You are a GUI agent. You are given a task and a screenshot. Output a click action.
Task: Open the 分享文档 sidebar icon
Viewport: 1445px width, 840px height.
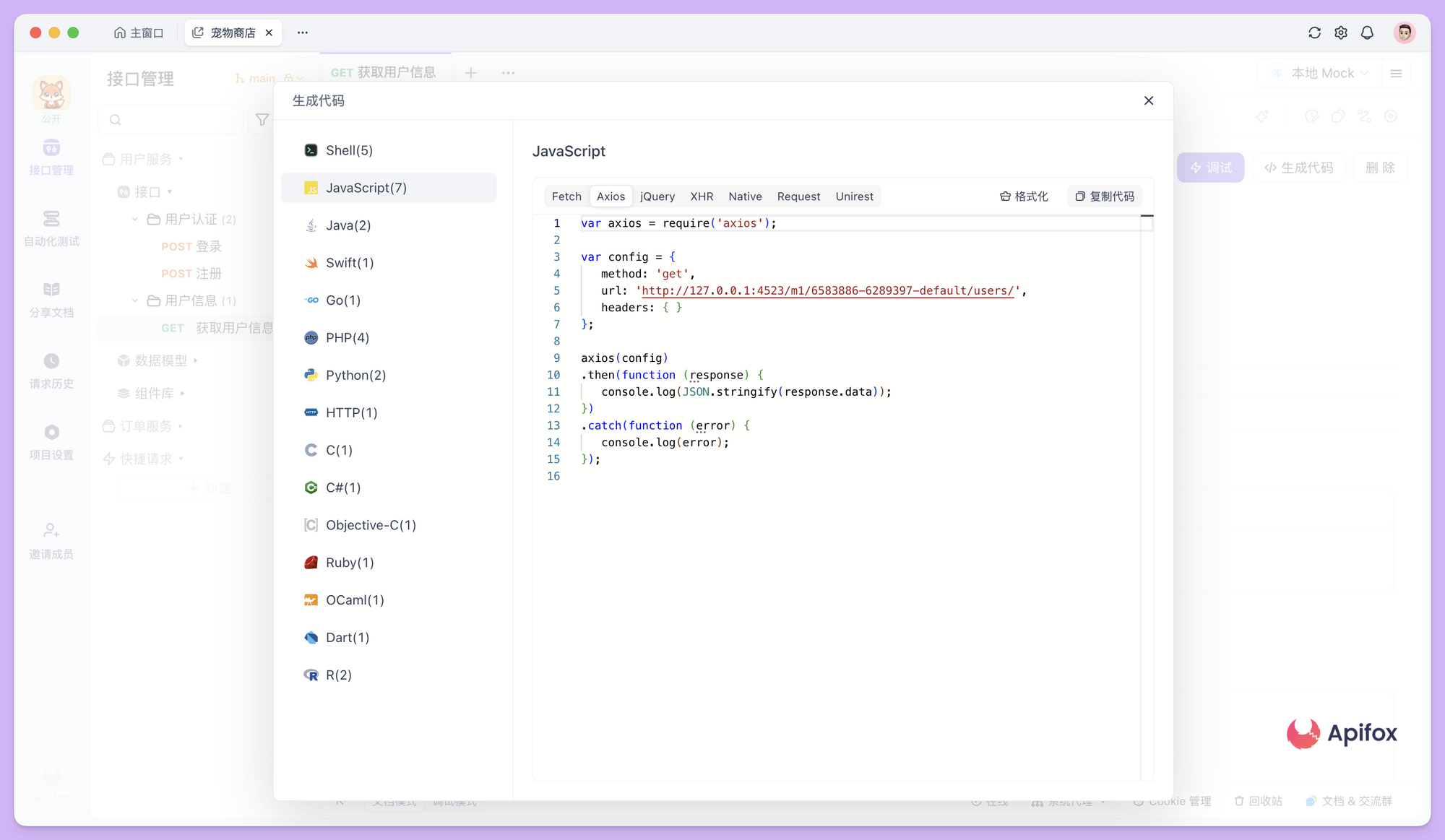pos(51,298)
